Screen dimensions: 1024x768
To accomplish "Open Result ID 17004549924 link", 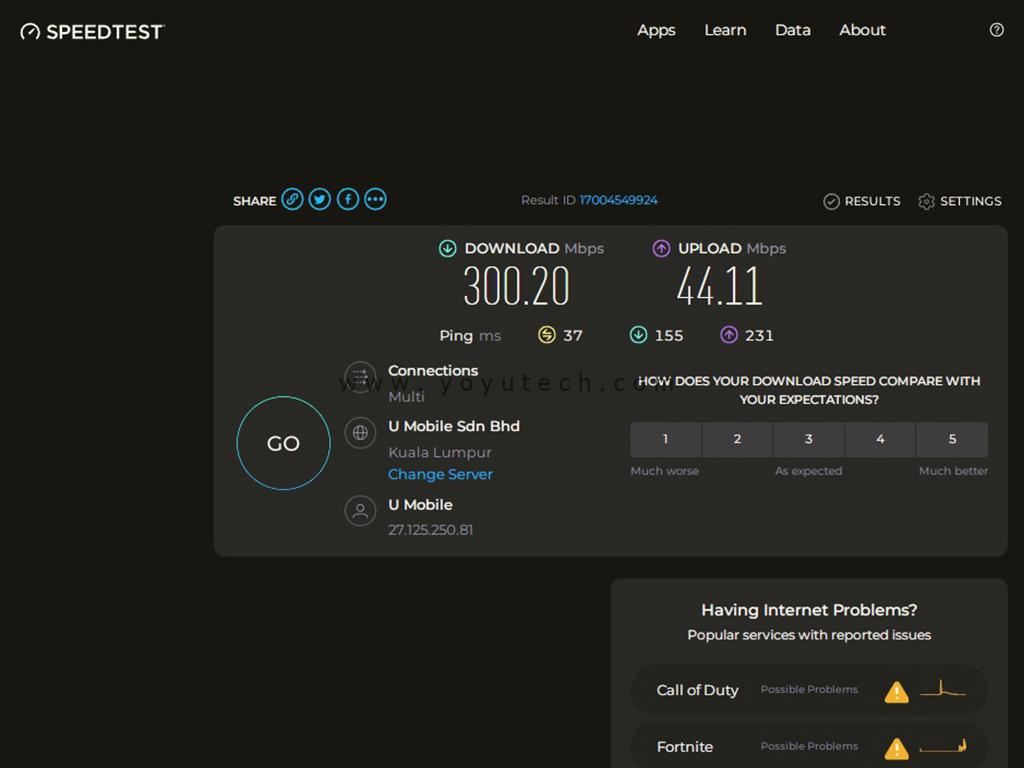I will click(618, 200).
